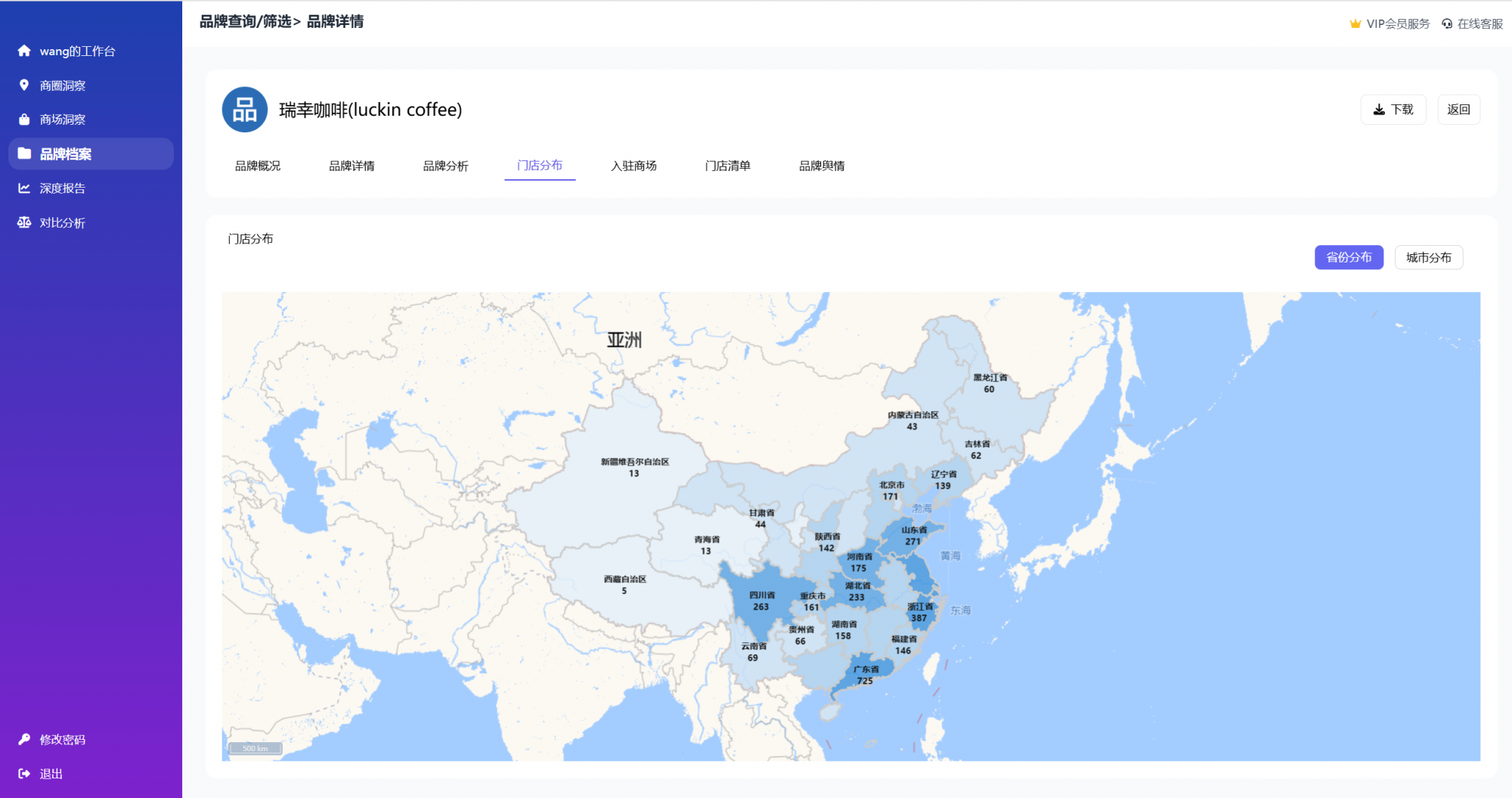Switch to 城市分布 view

(1428, 257)
